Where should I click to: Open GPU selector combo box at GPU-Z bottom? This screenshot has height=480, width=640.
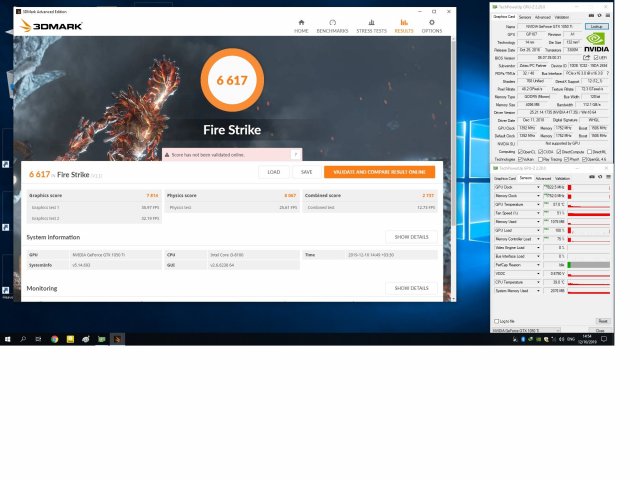tap(526, 330)
